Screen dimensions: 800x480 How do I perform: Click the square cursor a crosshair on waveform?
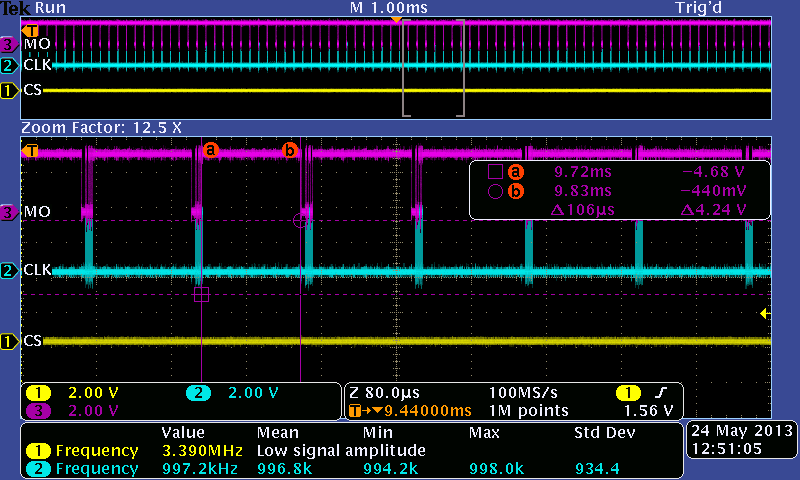click(x=202, y=294)
